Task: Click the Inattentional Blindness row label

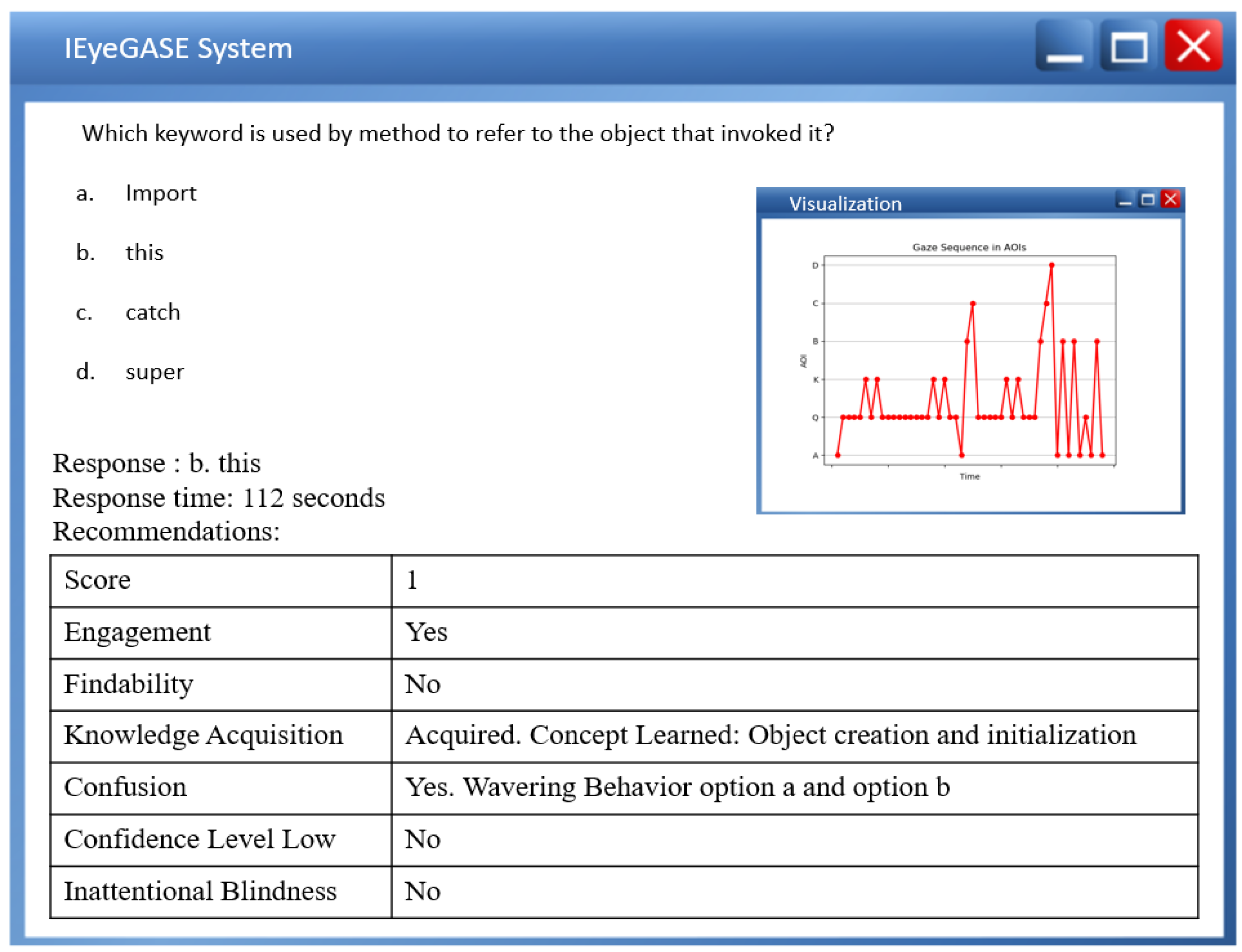Action: click(200, 892)
